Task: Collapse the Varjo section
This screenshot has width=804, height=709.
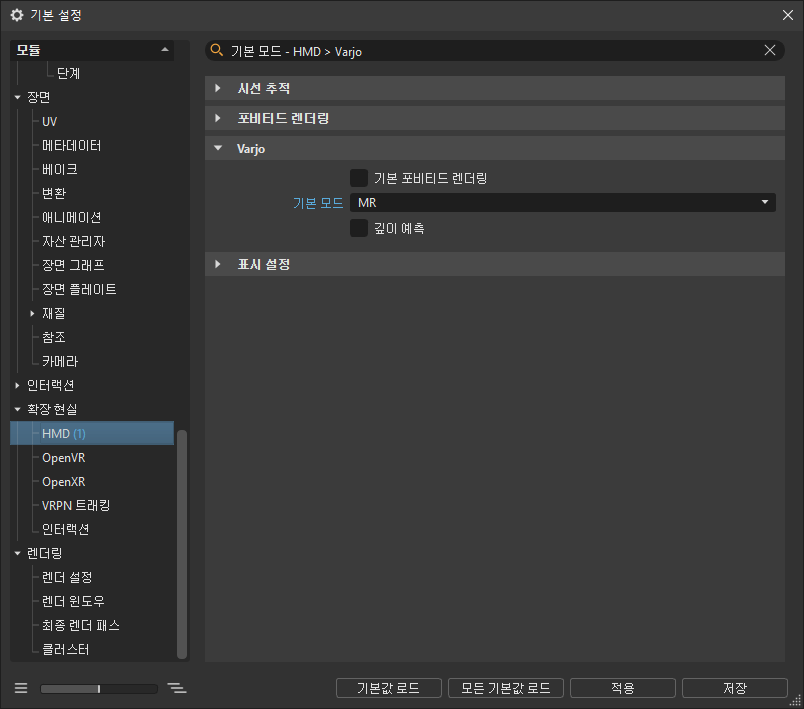Action: pyautogui.click(x=218, y=148)
